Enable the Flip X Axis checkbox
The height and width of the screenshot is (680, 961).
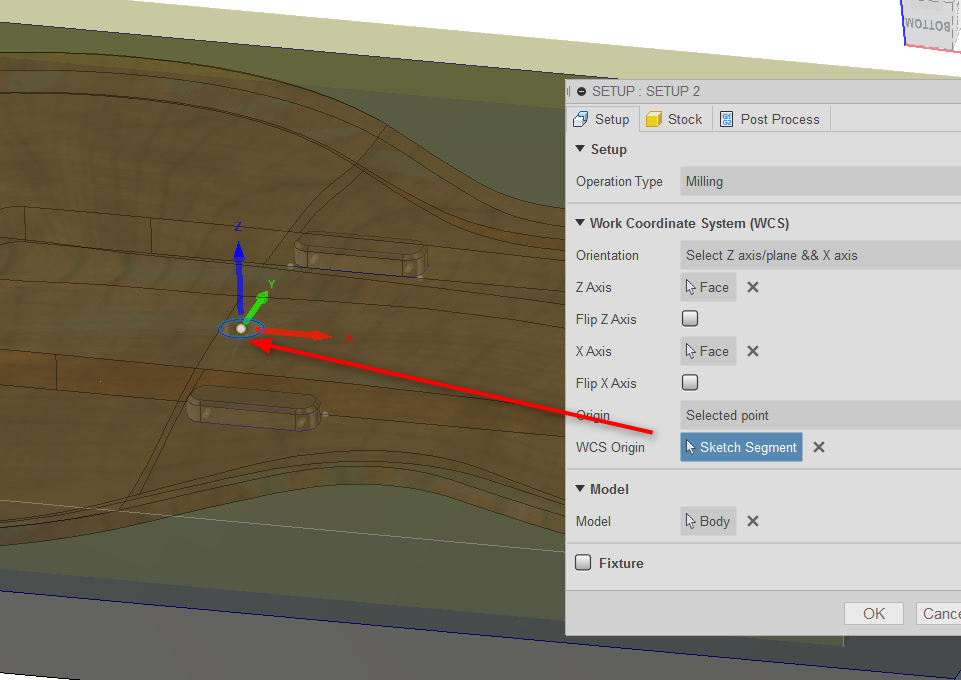tap(689, 382)
